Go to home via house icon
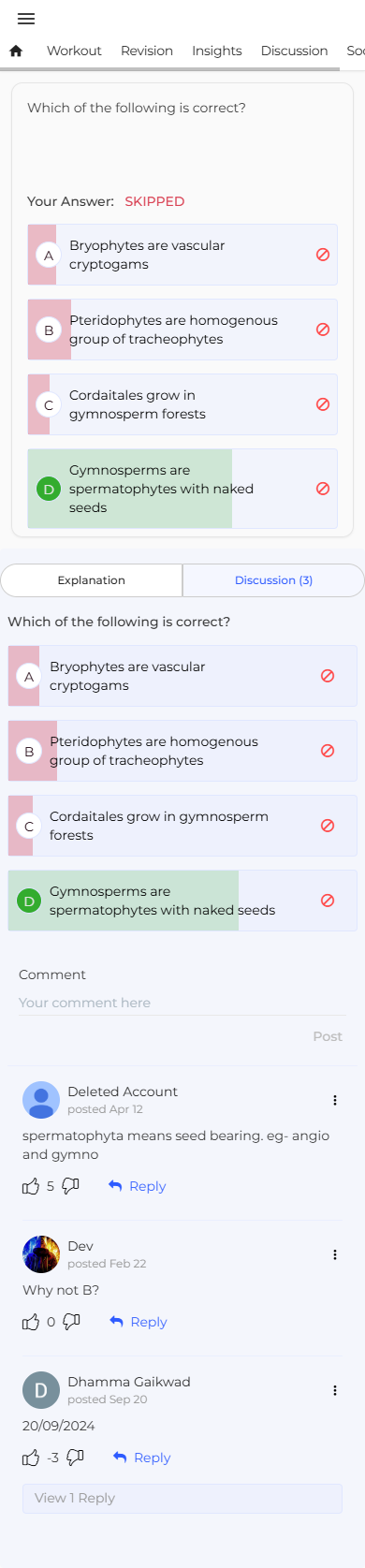Image resolution: width=365 pixels, height=1568 pixels. pos(15,51)
